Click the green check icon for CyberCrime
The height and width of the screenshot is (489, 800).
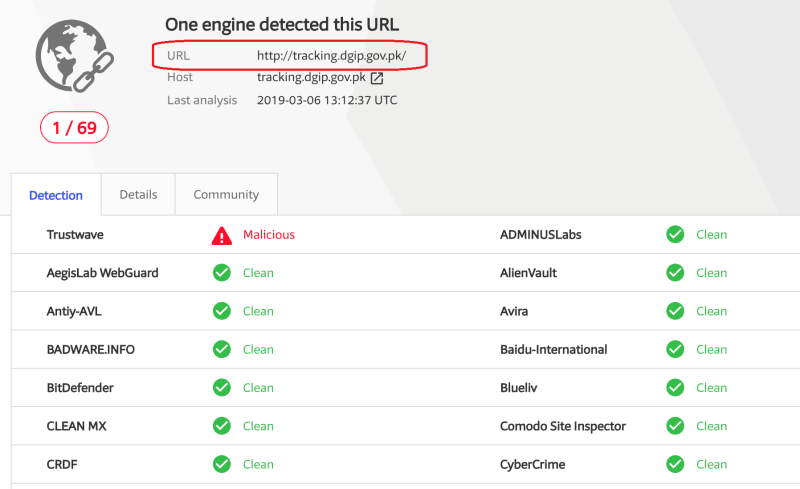(x=676, y=464)
